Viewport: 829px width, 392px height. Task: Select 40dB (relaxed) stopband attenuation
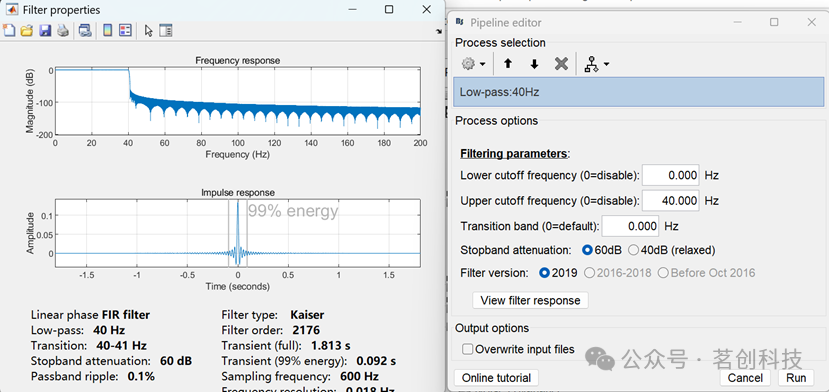[x=671, y=250]
